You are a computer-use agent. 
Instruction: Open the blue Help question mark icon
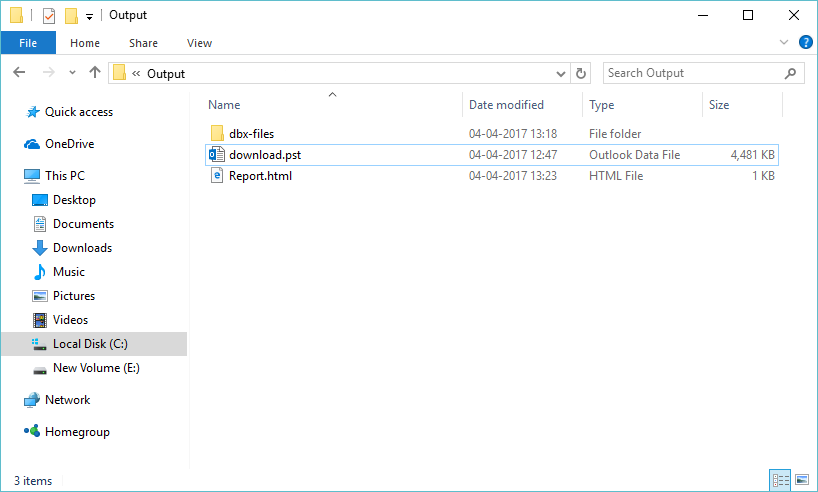pos(805,42)
